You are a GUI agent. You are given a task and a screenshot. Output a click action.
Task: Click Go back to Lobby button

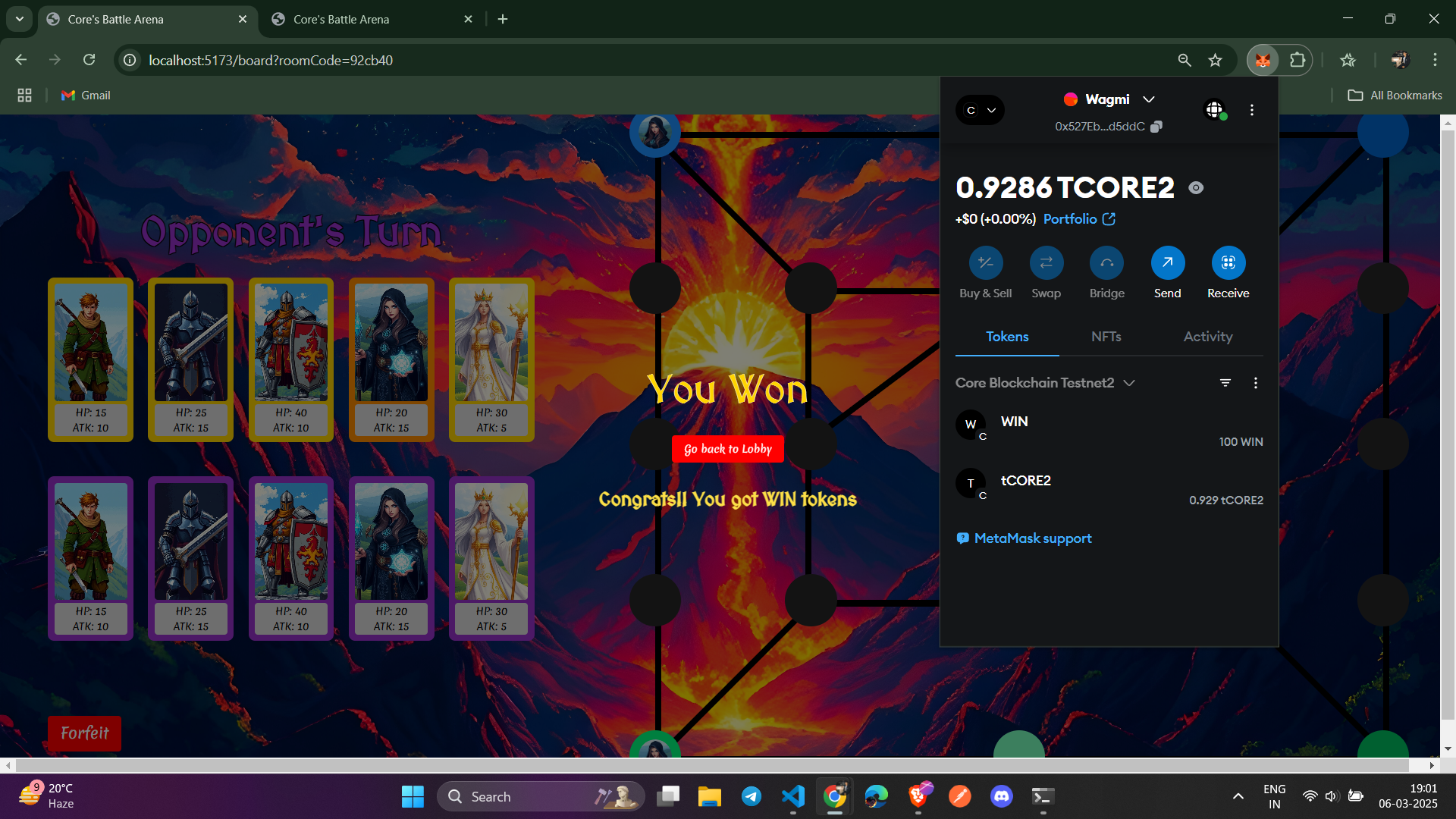[728, 449]
